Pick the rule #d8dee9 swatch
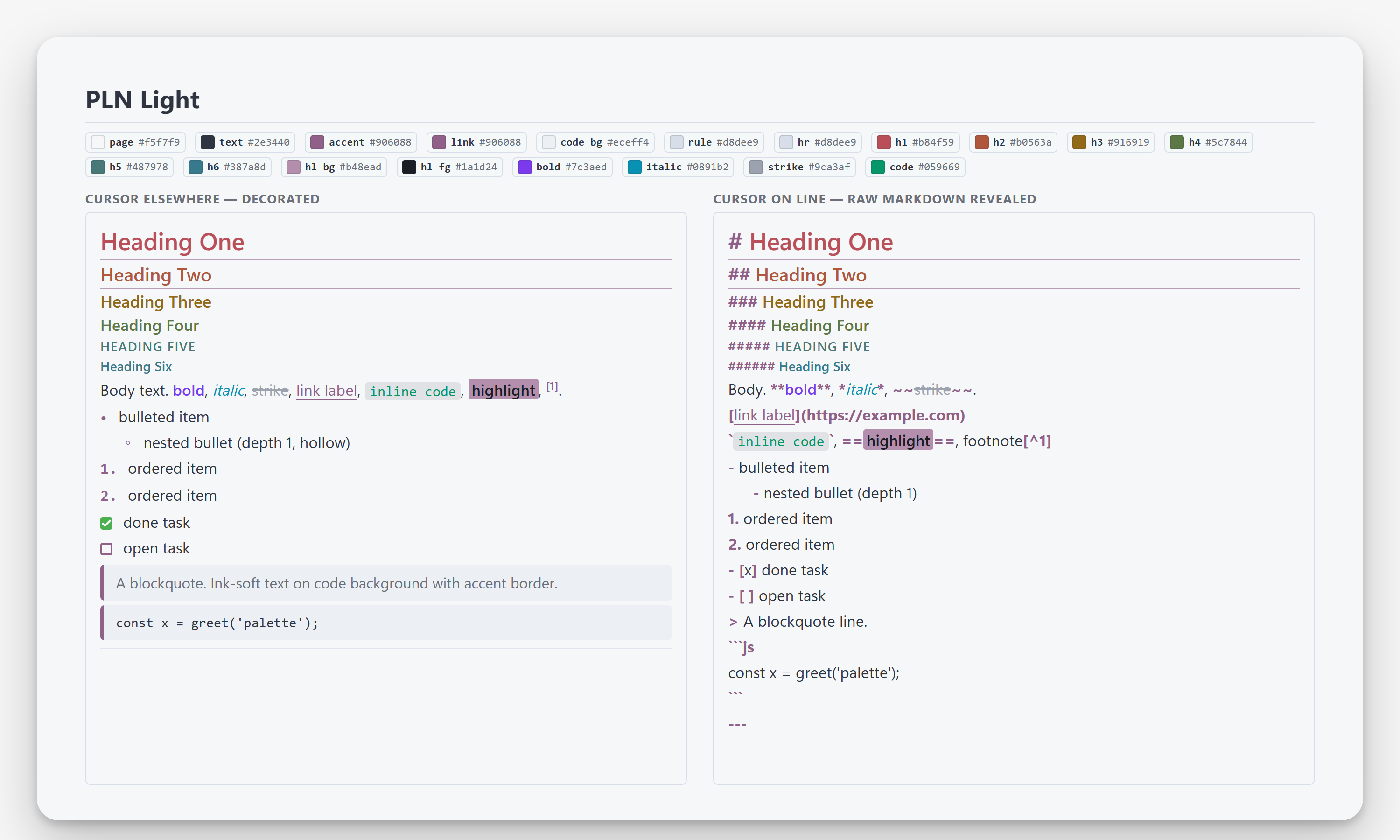Screen dimensions: 1400x840 [714, 142]
